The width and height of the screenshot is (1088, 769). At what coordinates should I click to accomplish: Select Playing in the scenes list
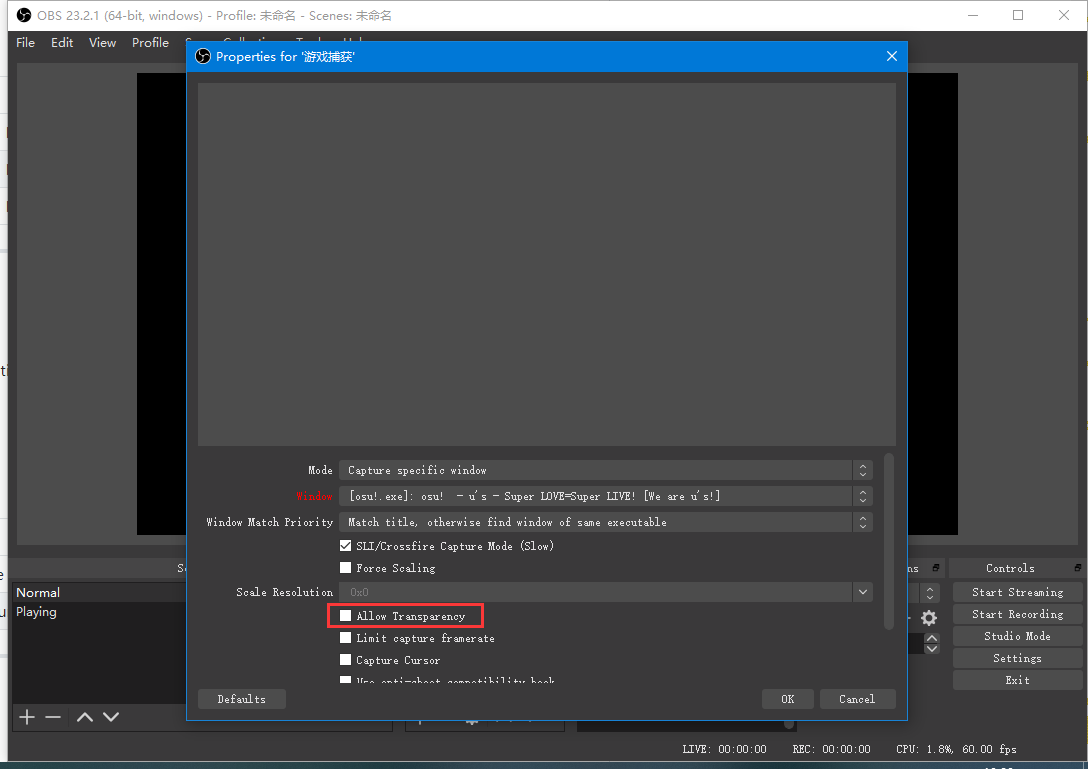click(37, 611)
